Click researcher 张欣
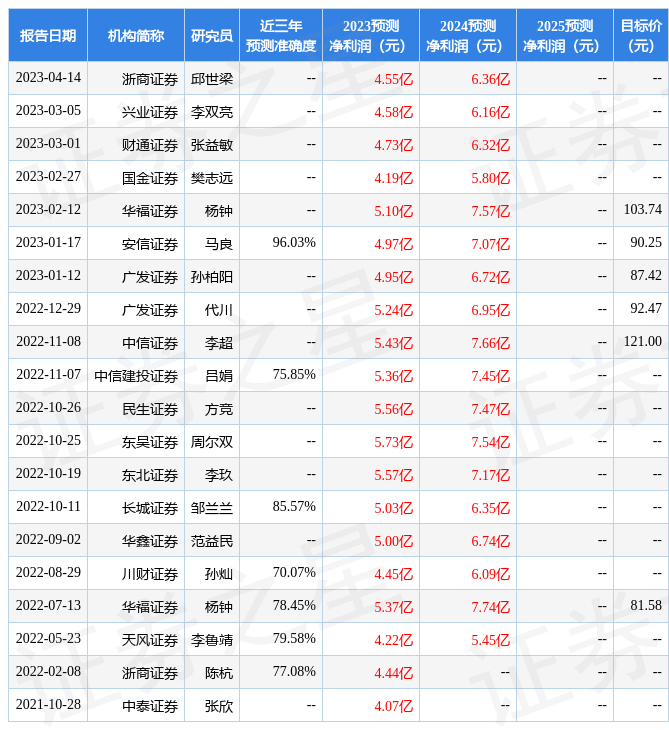Viewport: 669px width, 730px height. [x=219, y=707]
